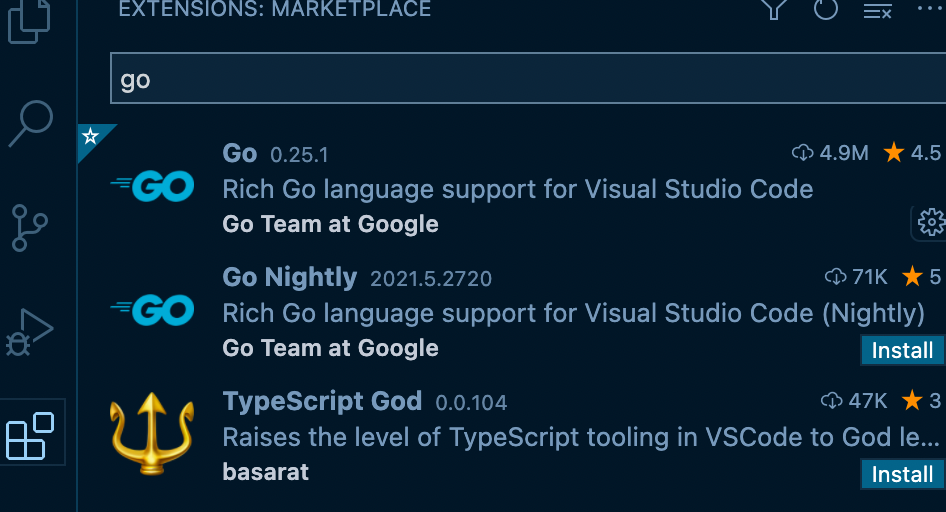Open the Search view in activity bar
This screenshot has height=512, width=946.
(x=31, y=123)
